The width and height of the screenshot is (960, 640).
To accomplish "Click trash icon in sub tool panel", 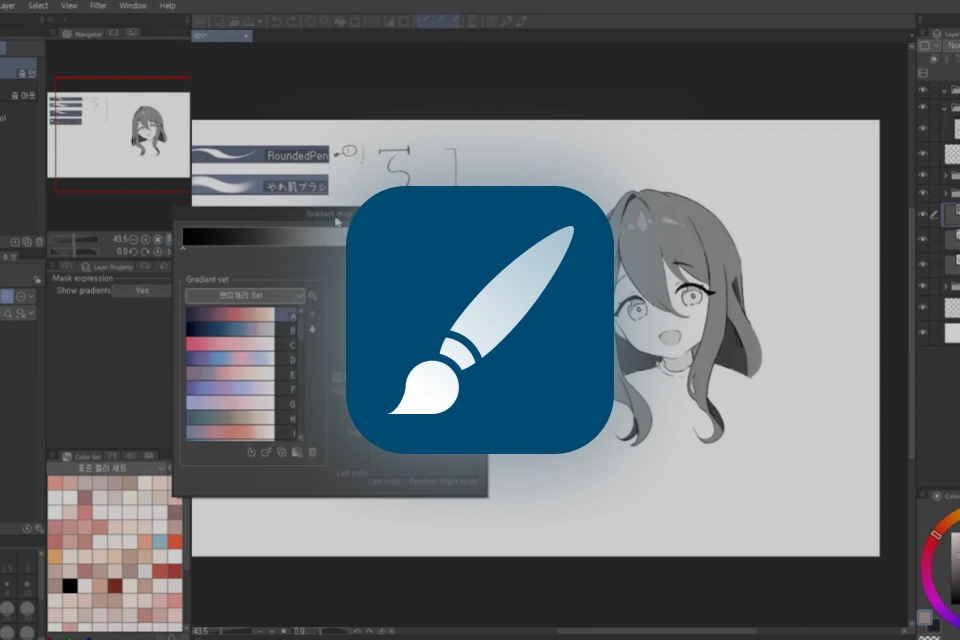I will pos(39,243).
